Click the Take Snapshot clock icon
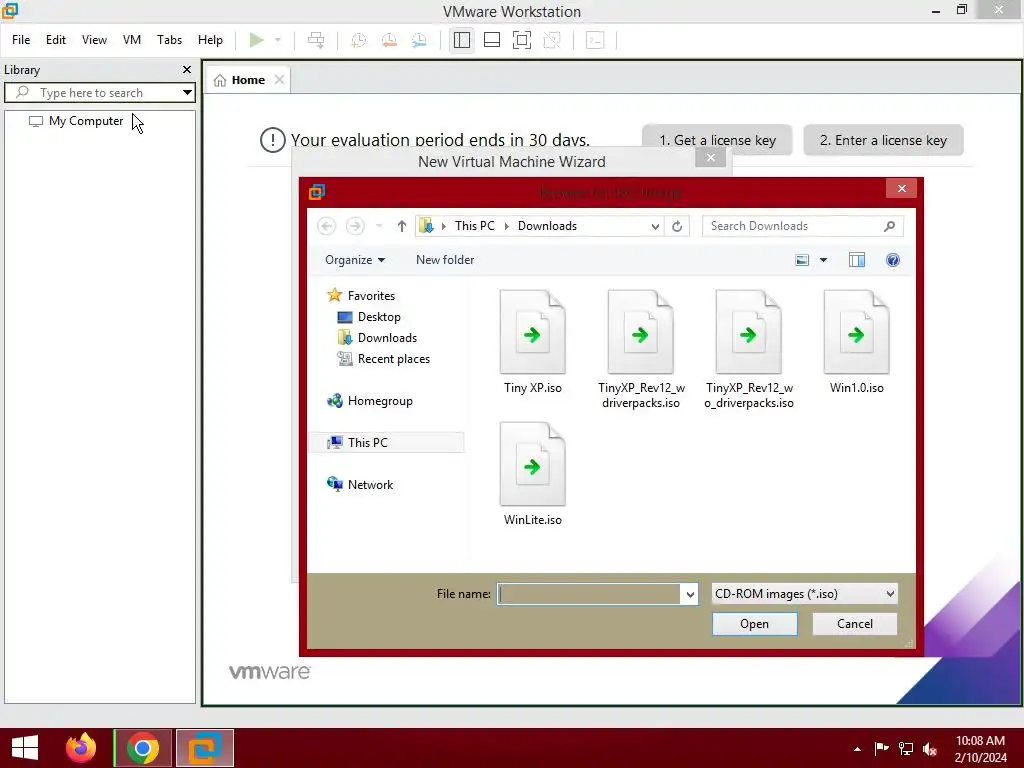 359,40
